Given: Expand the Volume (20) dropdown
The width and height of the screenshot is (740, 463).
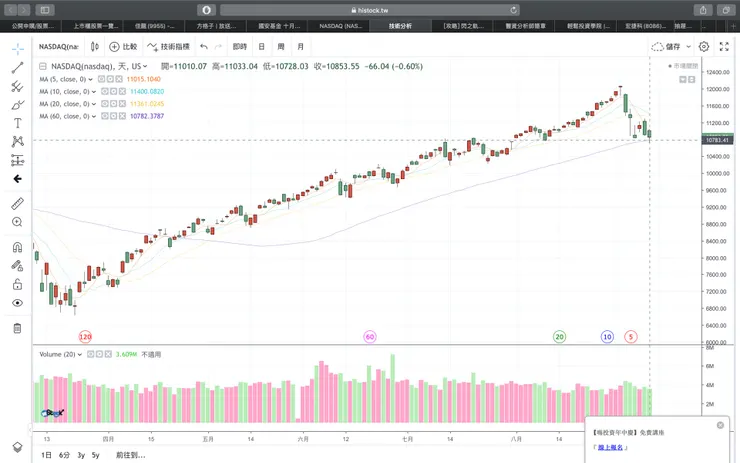Looking at the screenshot, I should (x=79, y=354).
